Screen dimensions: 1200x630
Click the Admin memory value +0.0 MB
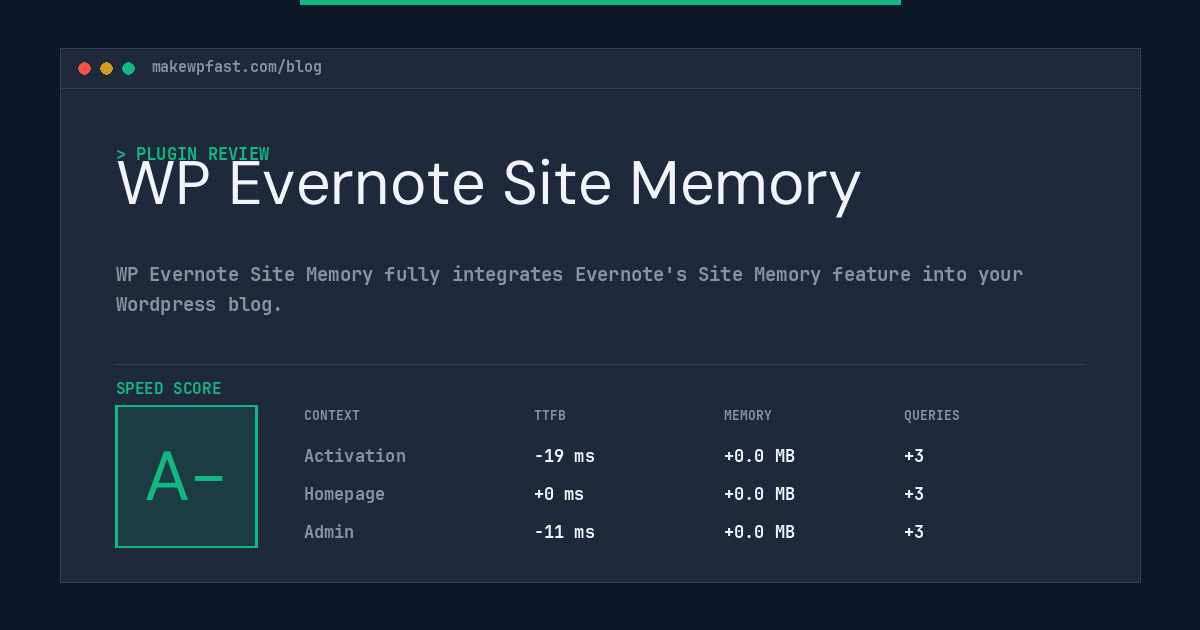[x=759, y=532]
